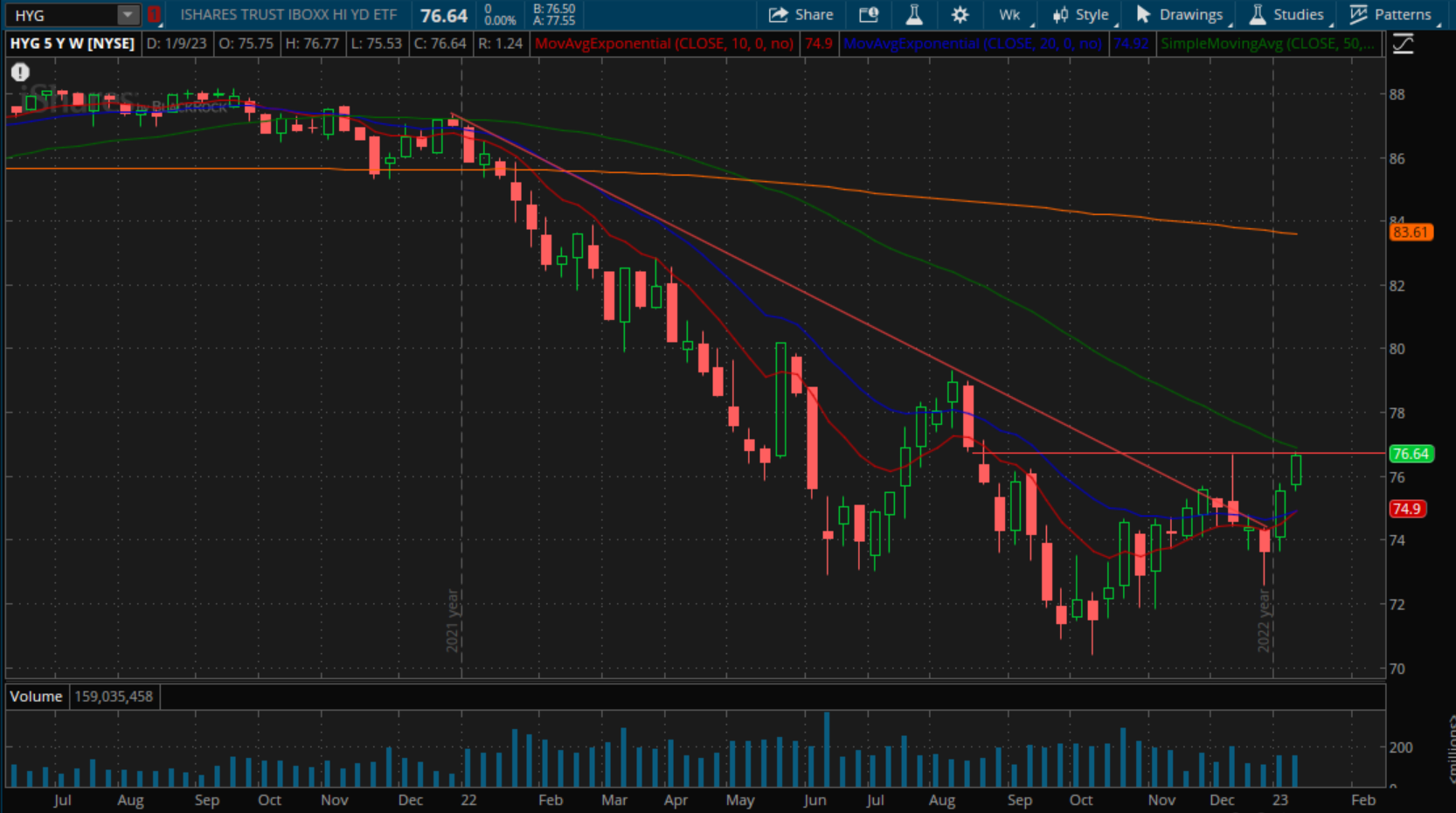This screenshot has height=813, width=1456.
Task: Open the Wk timeframe dropdown
Action: tap(1009, 14)
